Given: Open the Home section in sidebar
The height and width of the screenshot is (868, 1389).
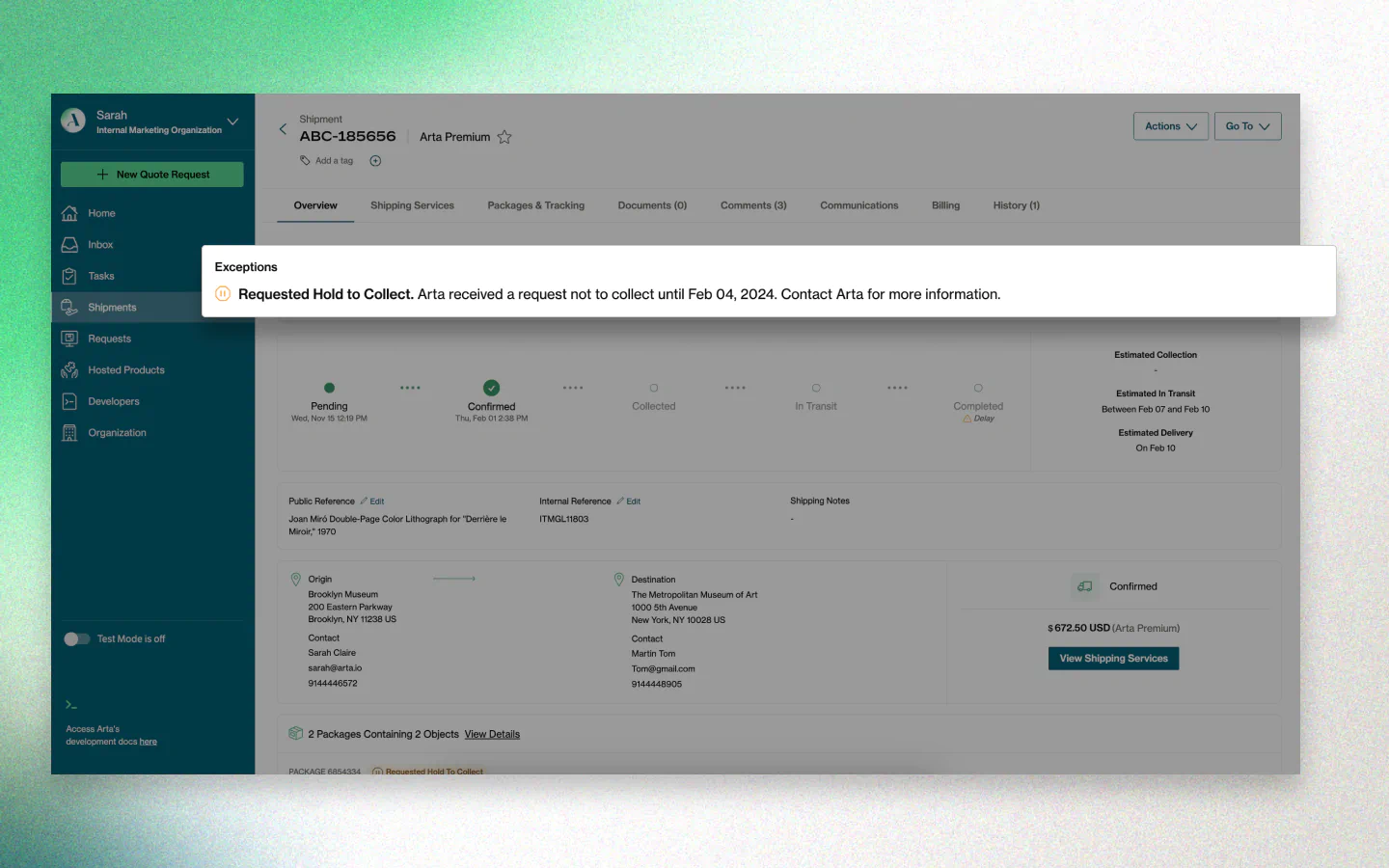Looking at the screenshot, I should coord(100,212).
